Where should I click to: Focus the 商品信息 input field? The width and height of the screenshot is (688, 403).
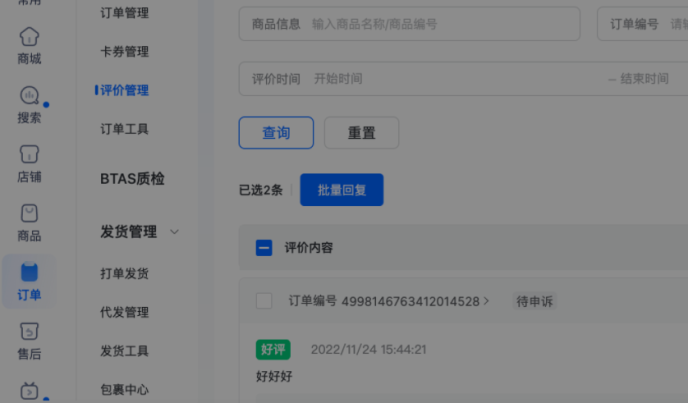(440, 24)
